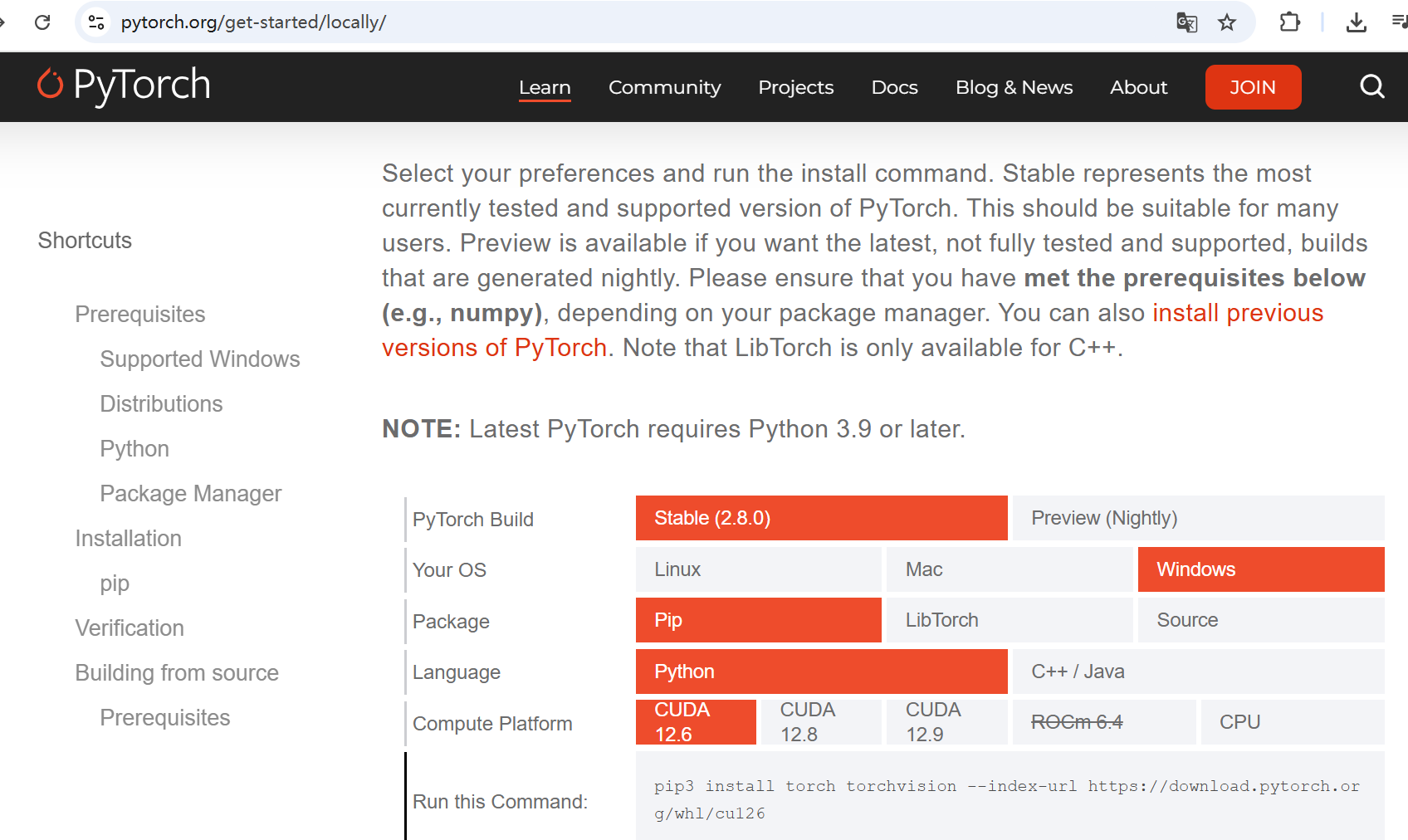
Task: Bookmark this page with the star icon
Action: [x=1227, y=22]
